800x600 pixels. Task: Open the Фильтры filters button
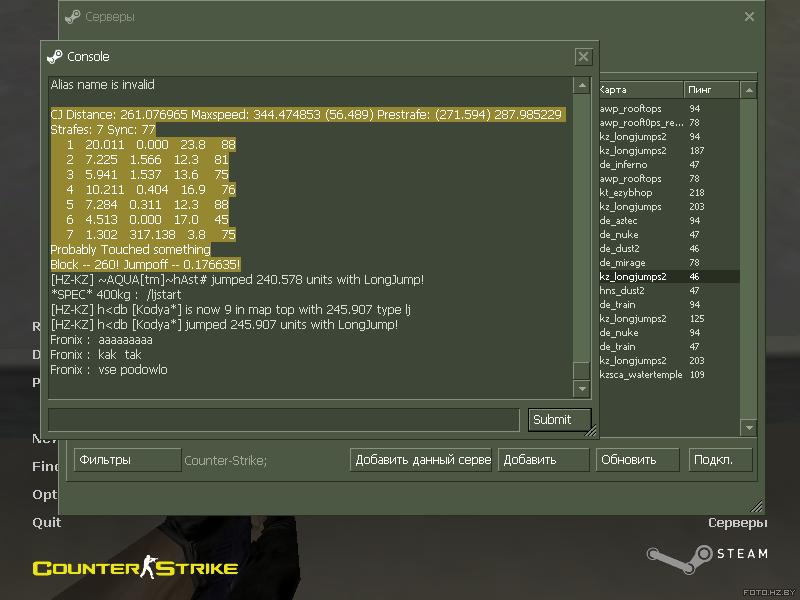pyautogui.click(x=128, y=460)
